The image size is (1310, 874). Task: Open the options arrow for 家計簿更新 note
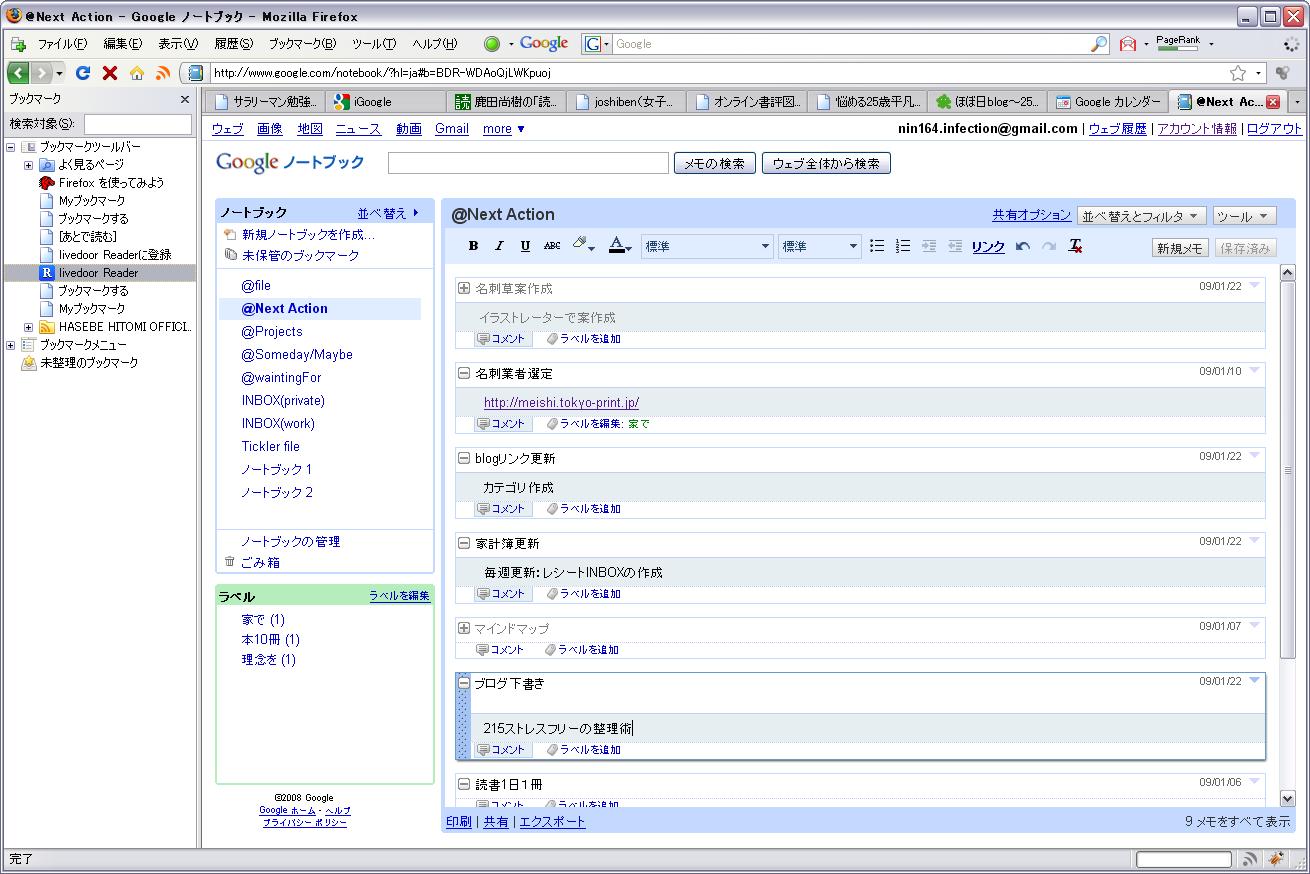pos(1255,541)
